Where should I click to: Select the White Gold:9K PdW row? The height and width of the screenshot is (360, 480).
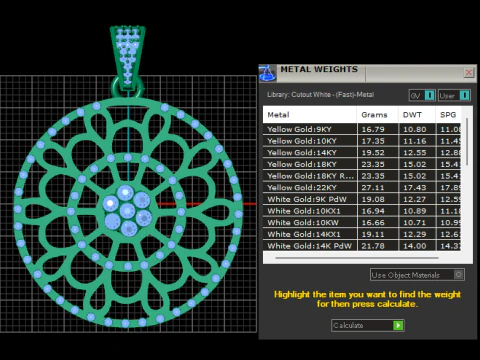tap(362, 199)
